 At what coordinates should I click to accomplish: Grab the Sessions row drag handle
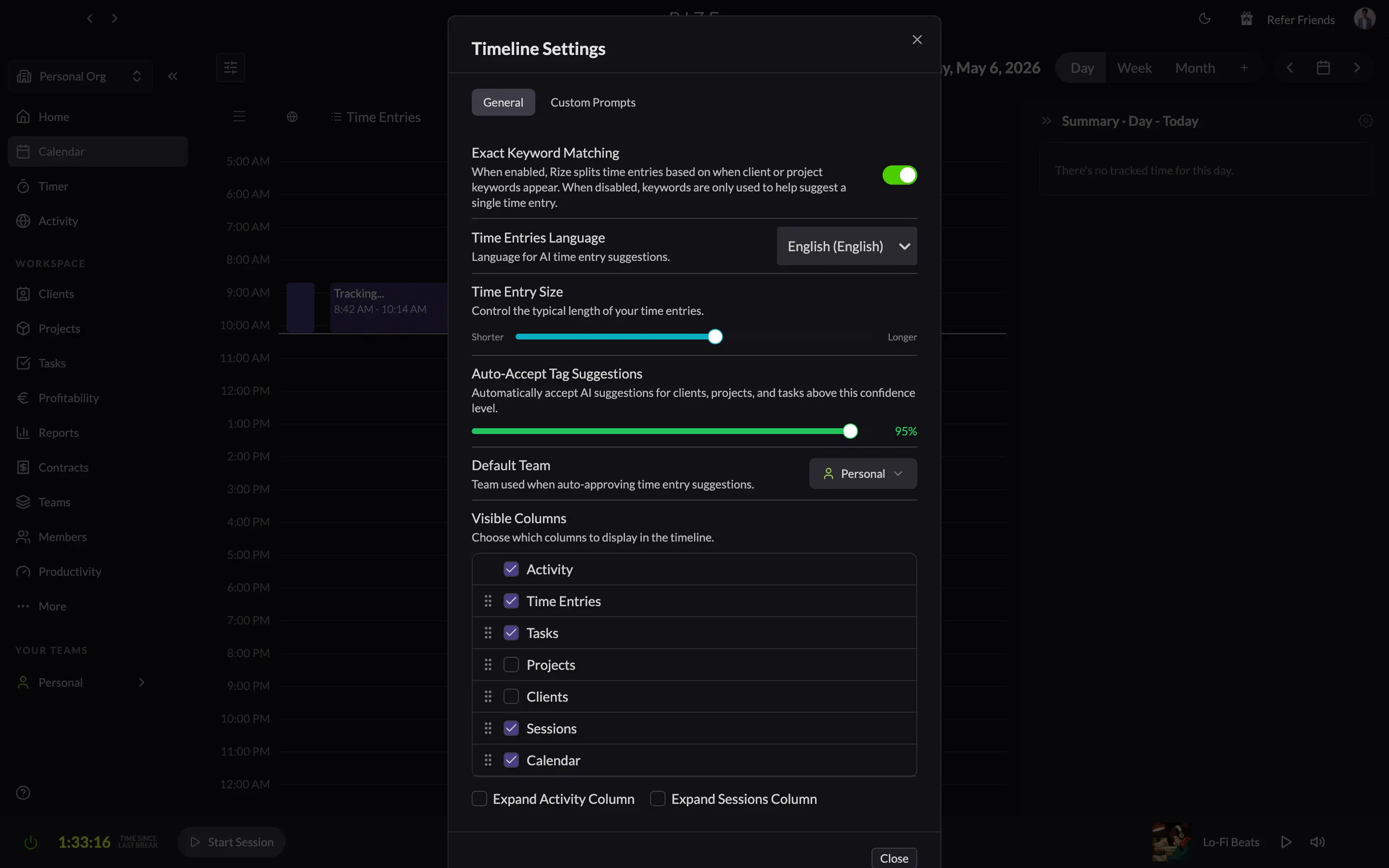(x=488, y=729)
